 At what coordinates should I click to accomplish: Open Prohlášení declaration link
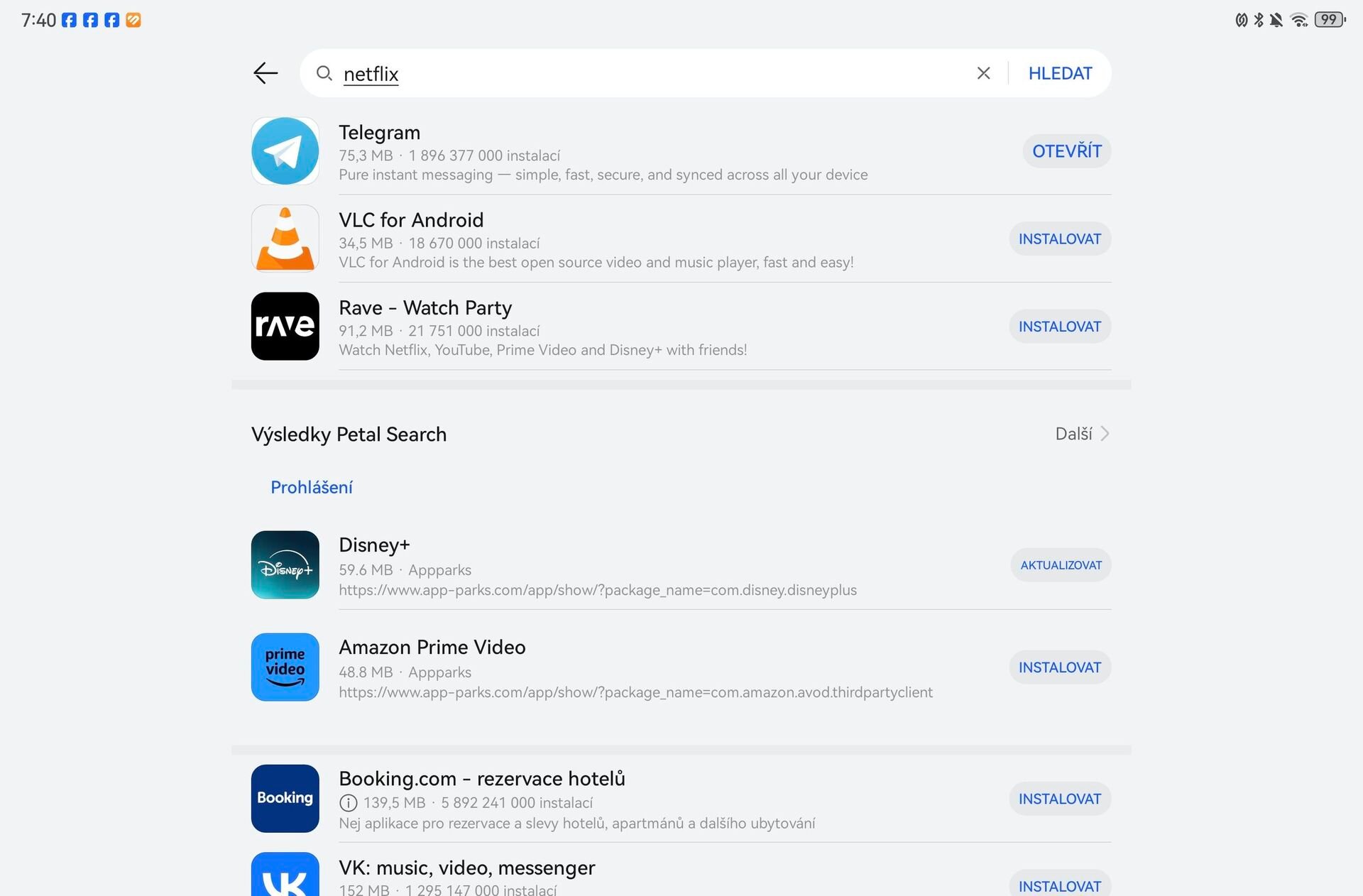point(311,487)
